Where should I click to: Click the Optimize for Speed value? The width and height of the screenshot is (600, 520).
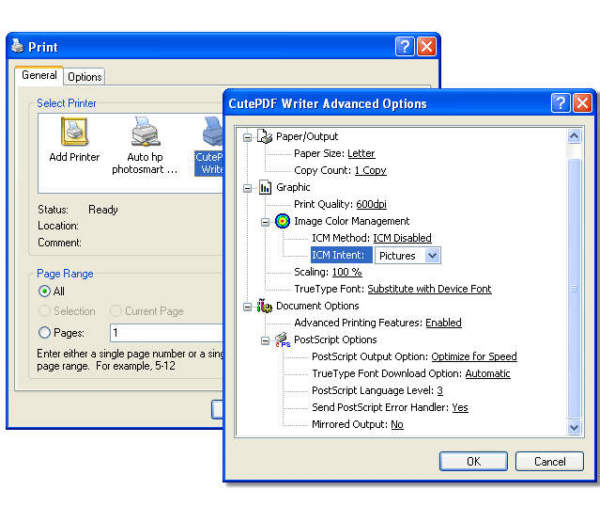pyautogui.click(x=474, y=357)
